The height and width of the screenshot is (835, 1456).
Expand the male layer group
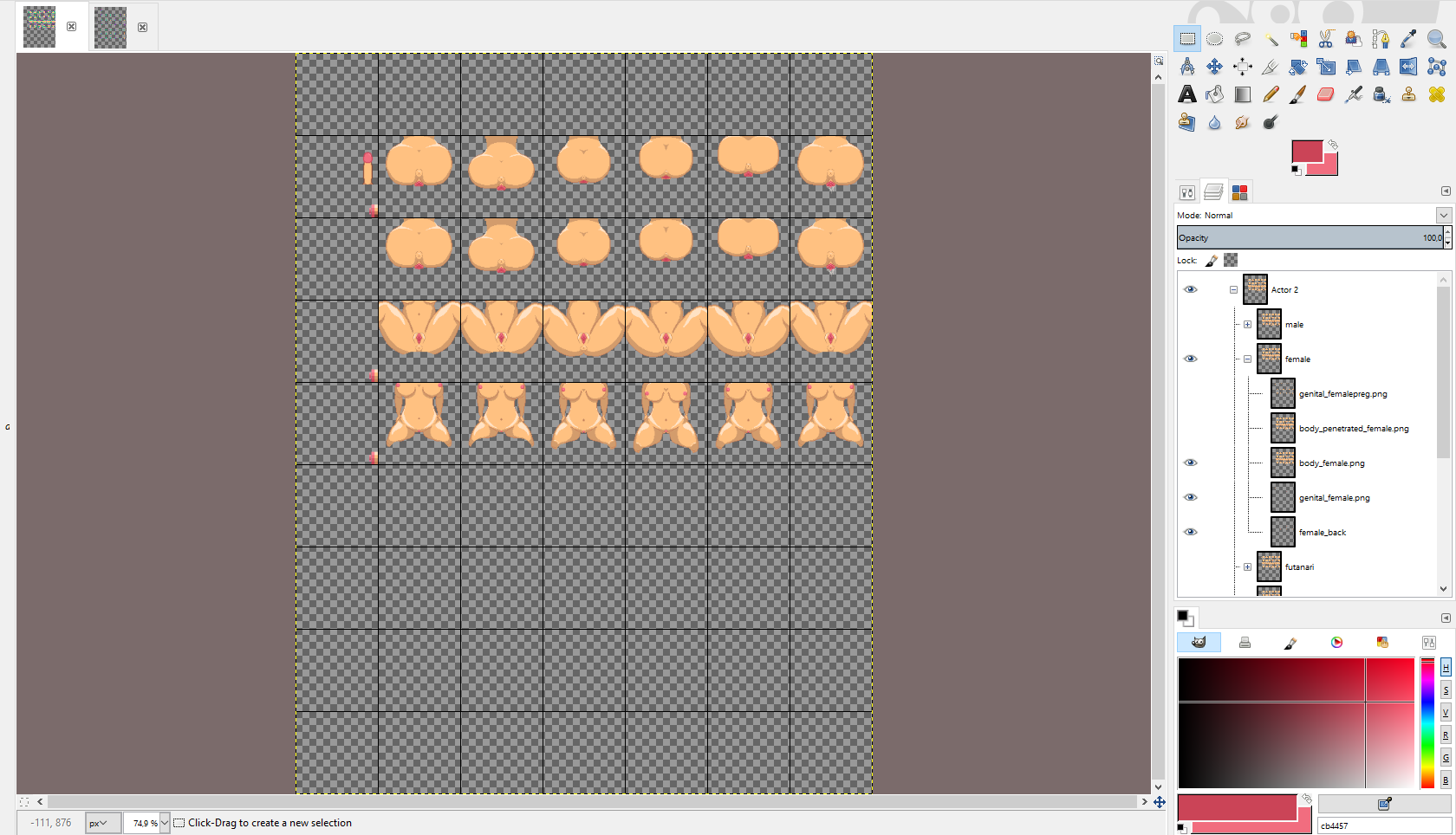(1247, 325)
